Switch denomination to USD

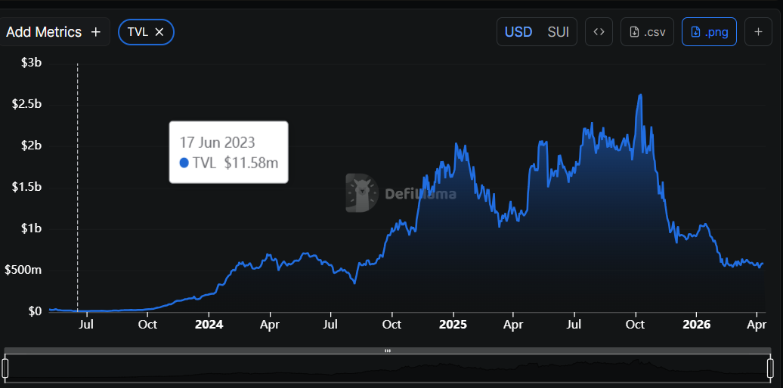518,32
